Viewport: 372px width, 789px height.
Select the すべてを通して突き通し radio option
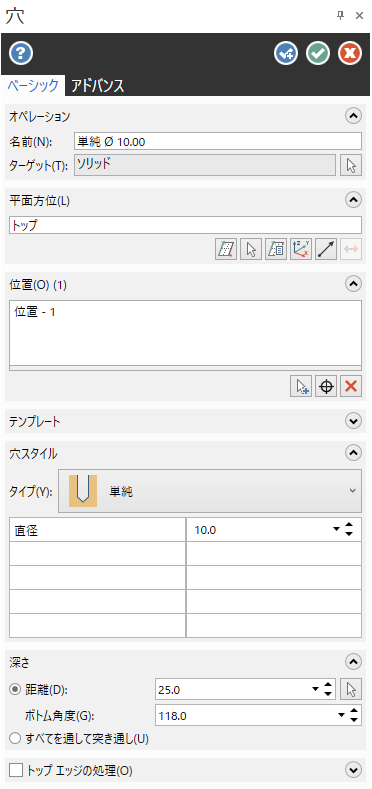[15, 739]
